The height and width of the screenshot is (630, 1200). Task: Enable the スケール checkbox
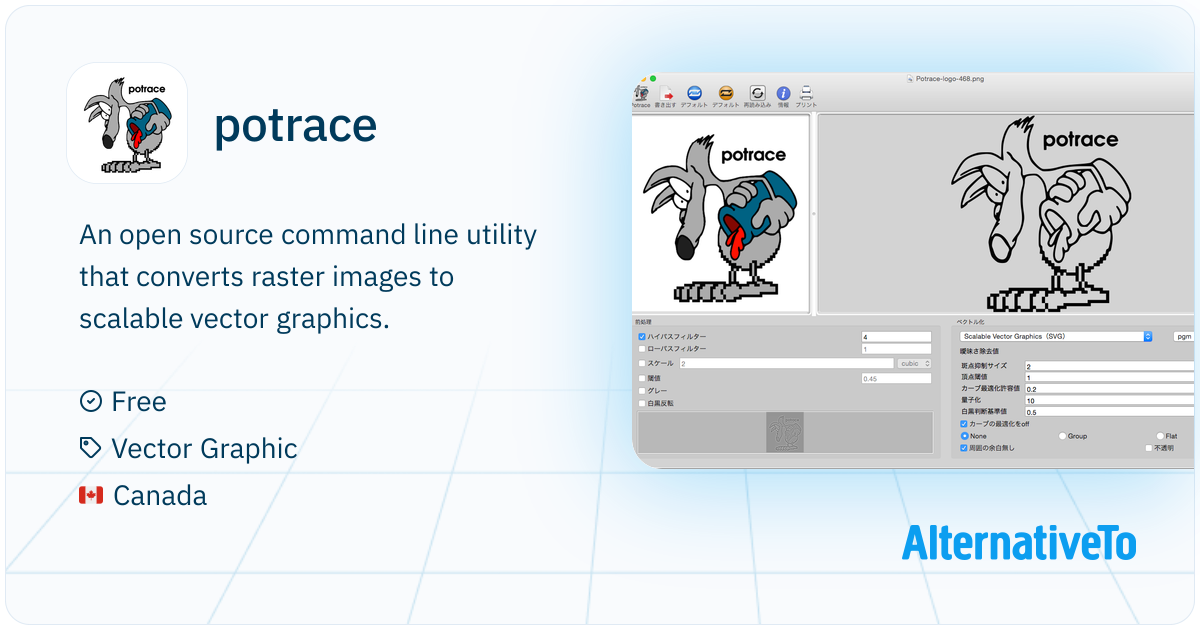coord(642,363)
